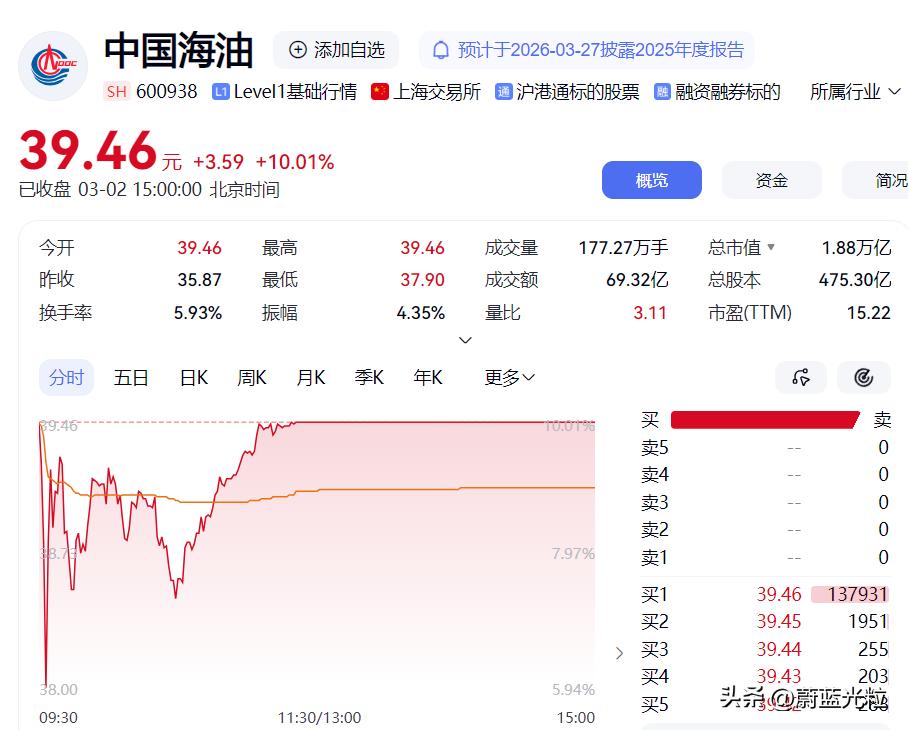Expand the 所属行业 dropdown
908x730 pixels.
click(855, 91)
